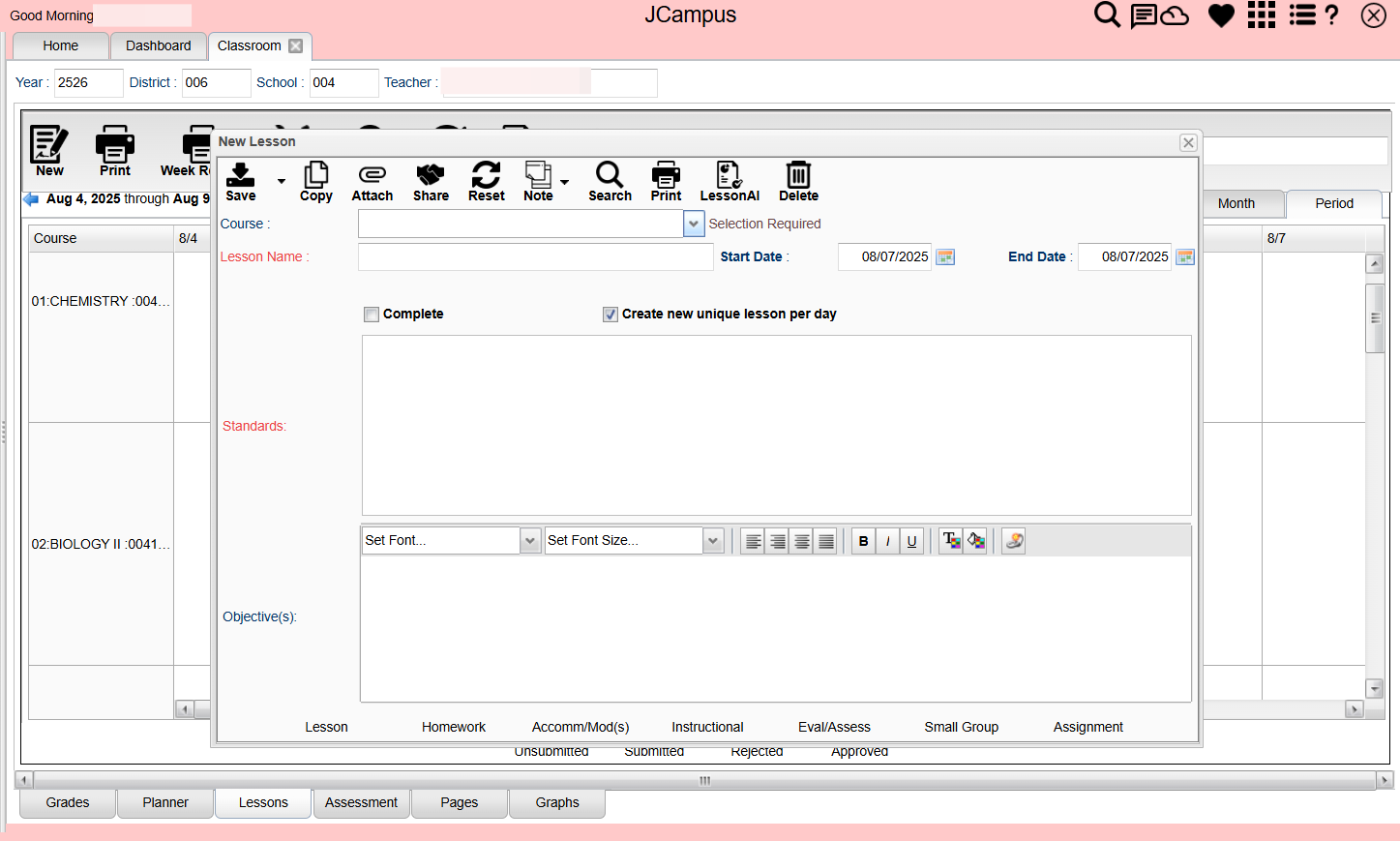Open help with the question mark

(1332, 15)
